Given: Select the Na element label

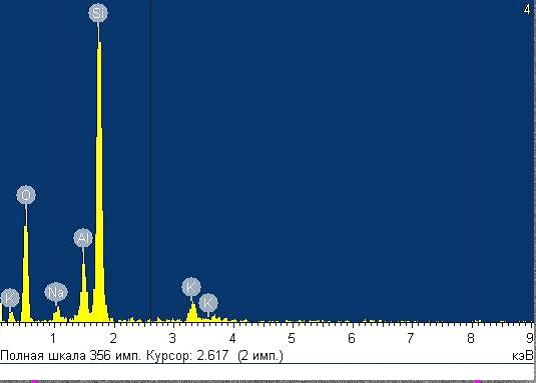Looking at the screenshot, I should pos(56,292).
